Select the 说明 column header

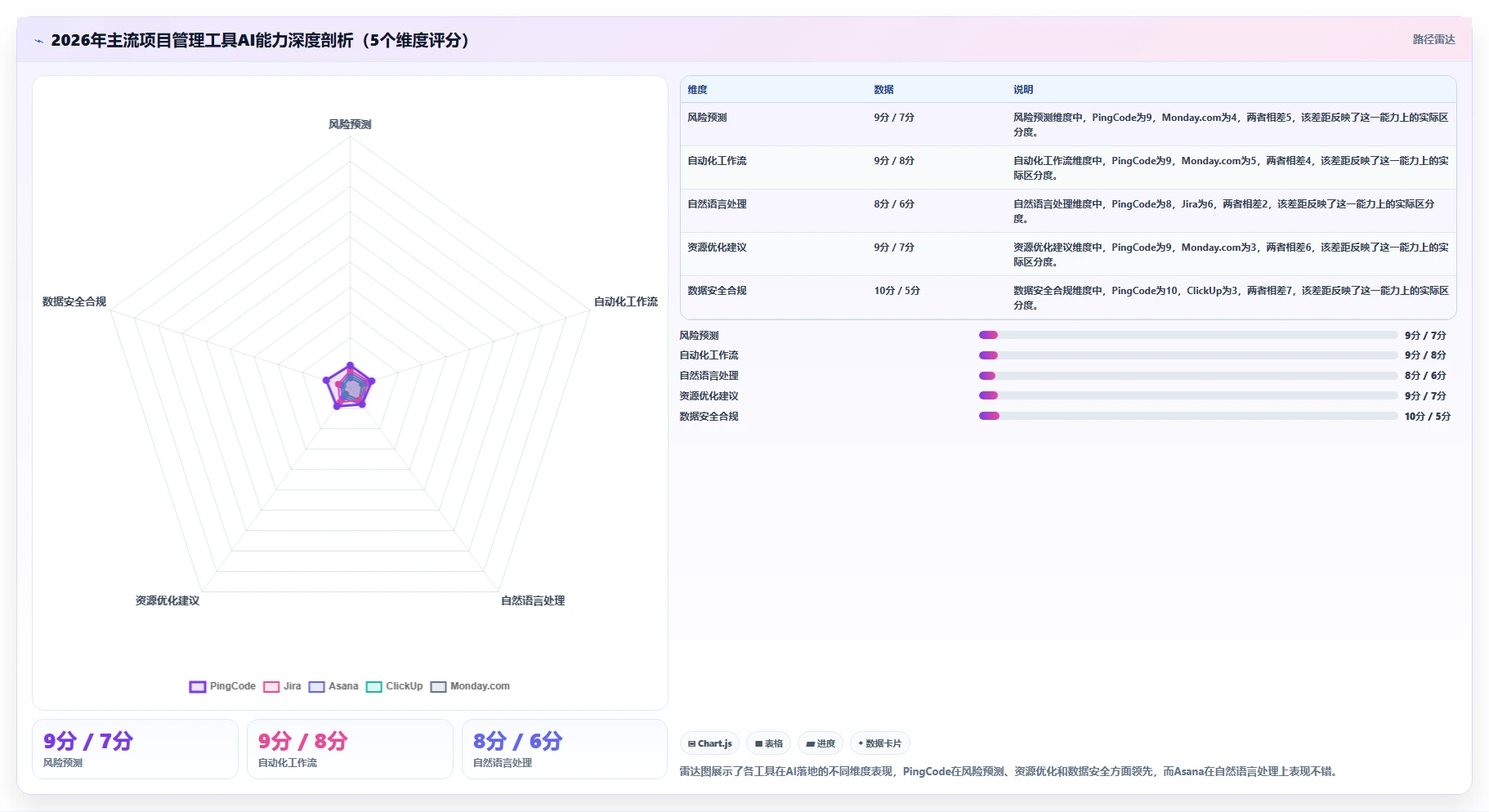(x=1023, y=90)
